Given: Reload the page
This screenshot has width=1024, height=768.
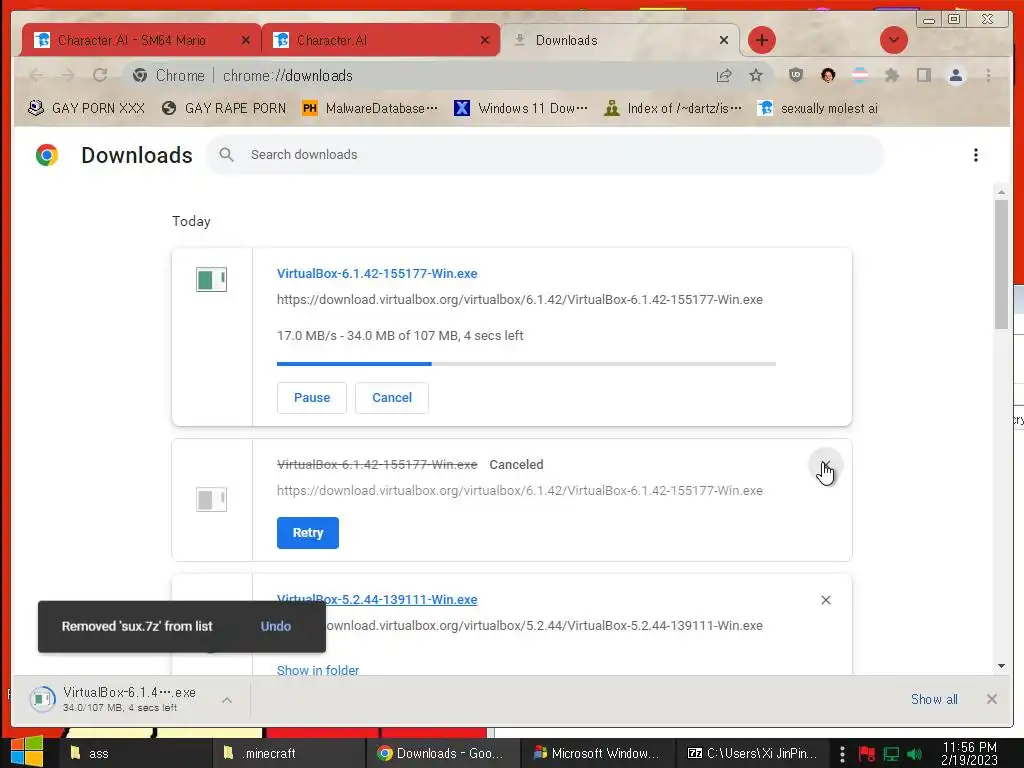Looking at the screenshot, I should click(x=100, y=76).
